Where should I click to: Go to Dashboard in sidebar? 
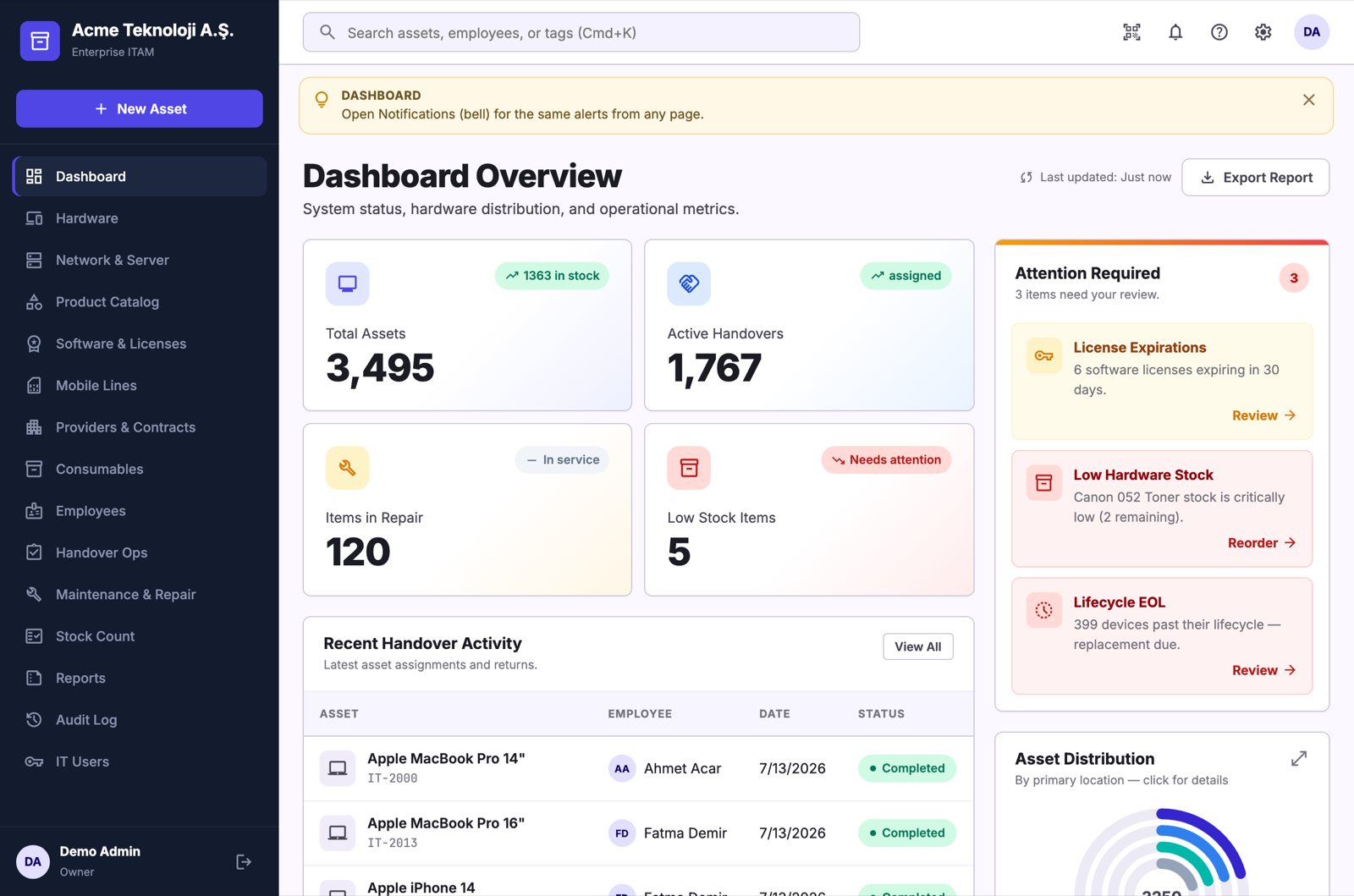[140, 176]
